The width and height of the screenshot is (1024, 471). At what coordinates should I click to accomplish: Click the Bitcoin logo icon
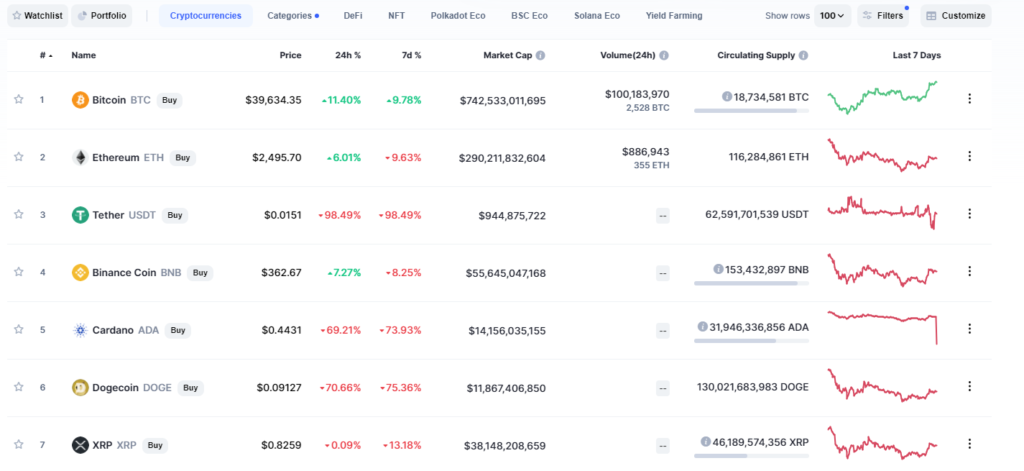(x=80, y=100)
